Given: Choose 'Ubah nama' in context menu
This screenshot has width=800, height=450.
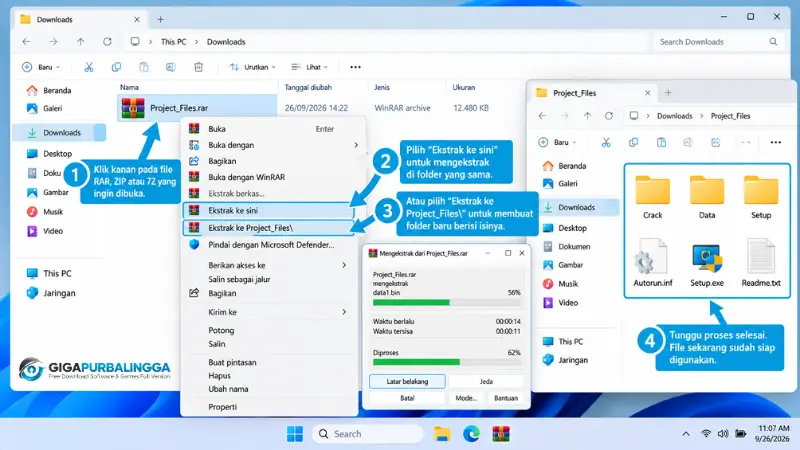Looking at the screenshot, I should click(269, 389).
